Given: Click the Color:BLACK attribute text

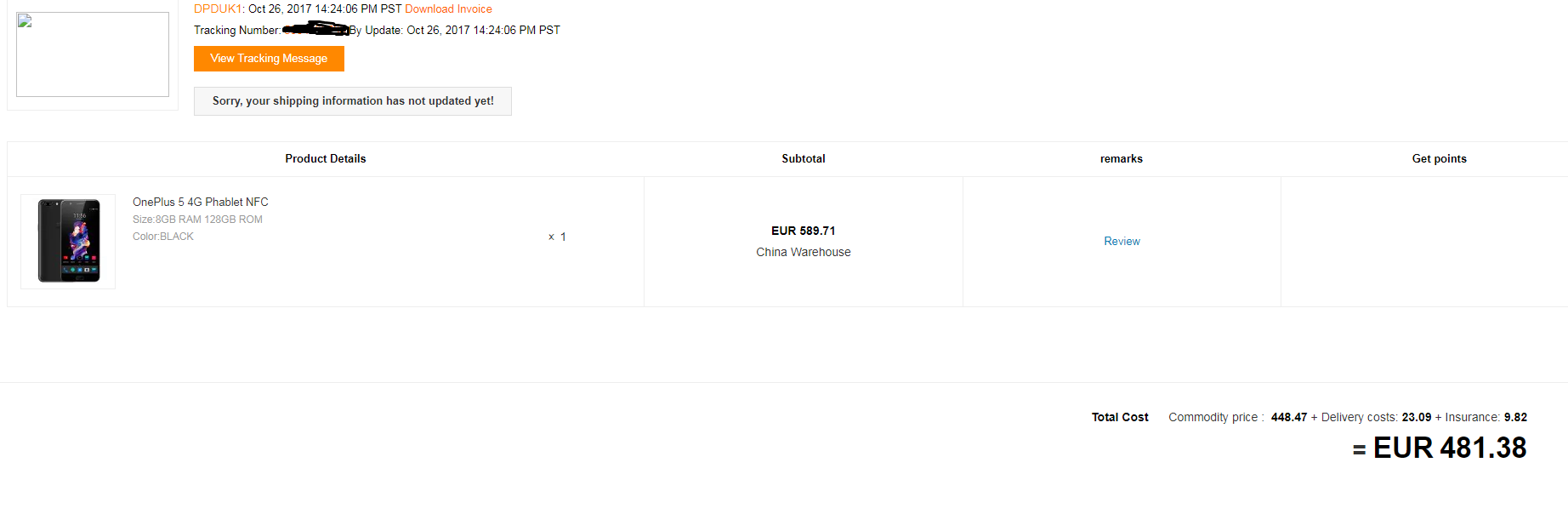Looking at the screenshot, I should (x=163, y=237).
